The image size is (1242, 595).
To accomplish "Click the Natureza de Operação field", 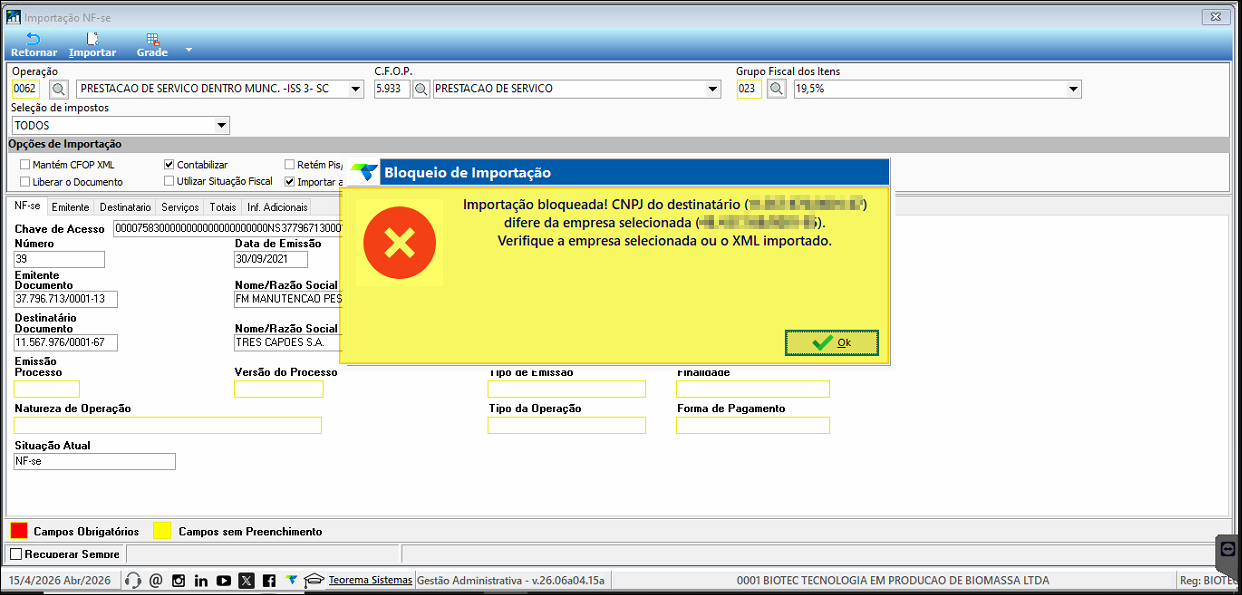I will coord(168,425).
